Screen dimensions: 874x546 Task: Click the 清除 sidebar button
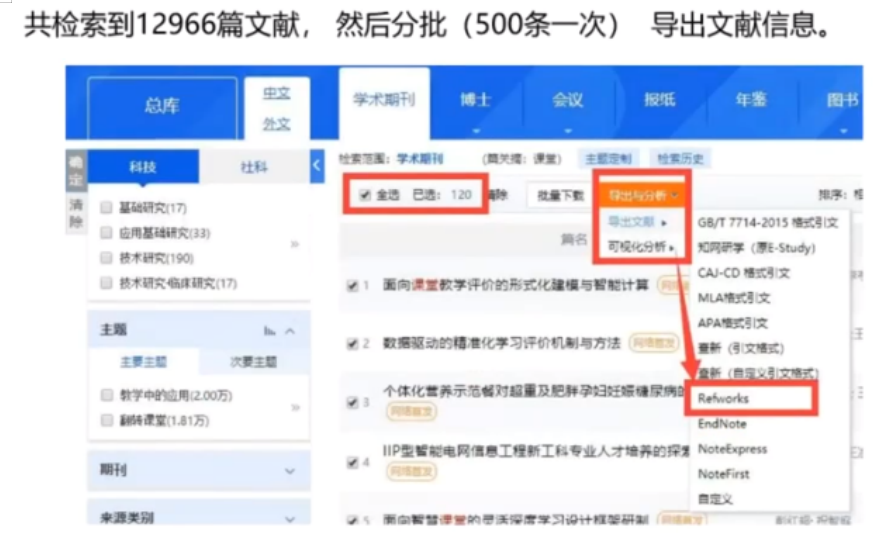[x=76, y=213]
